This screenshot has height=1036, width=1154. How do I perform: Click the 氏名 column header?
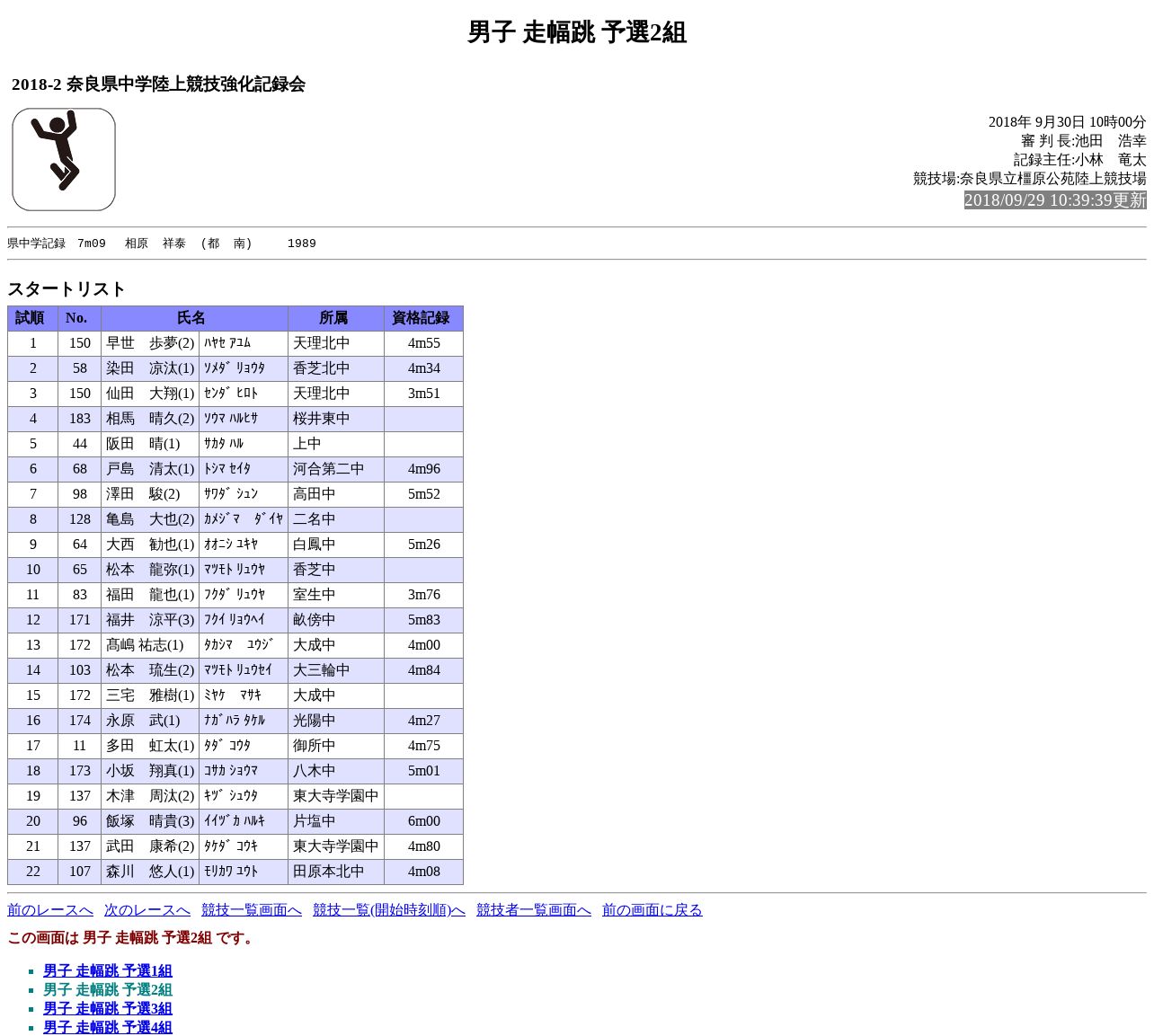(195, 318)
